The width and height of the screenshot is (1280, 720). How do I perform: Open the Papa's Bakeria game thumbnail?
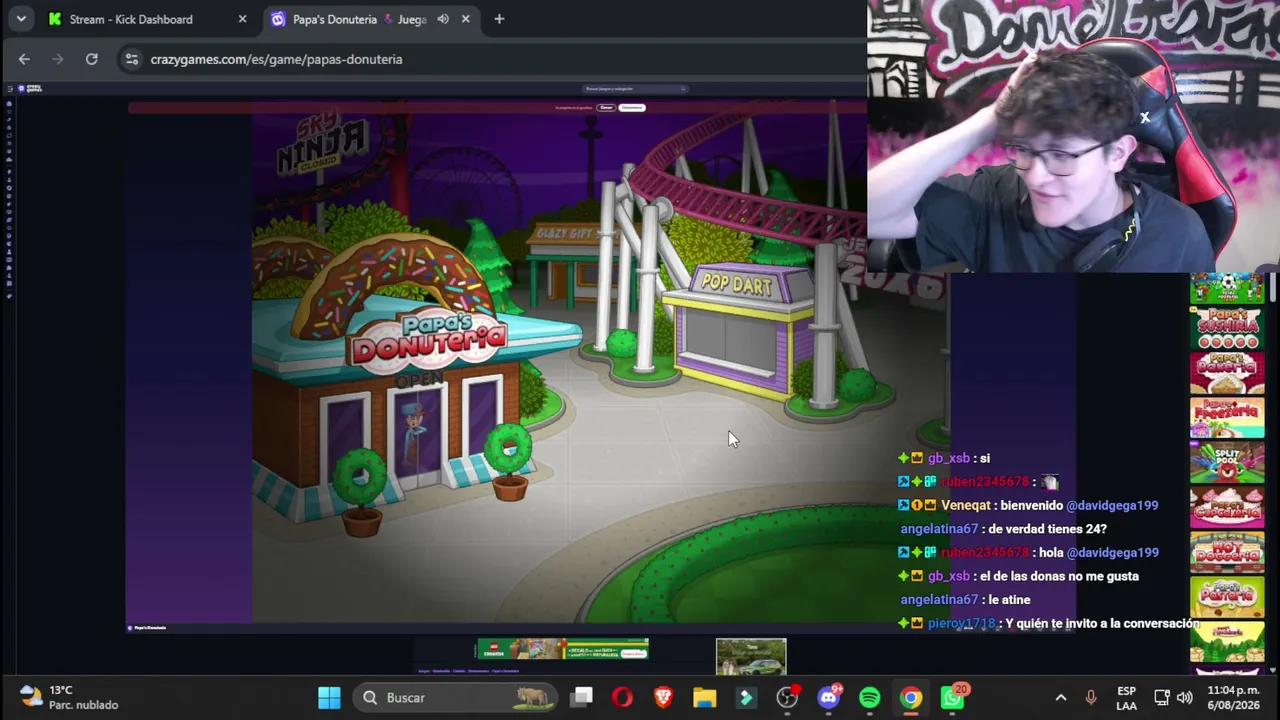1227,373
